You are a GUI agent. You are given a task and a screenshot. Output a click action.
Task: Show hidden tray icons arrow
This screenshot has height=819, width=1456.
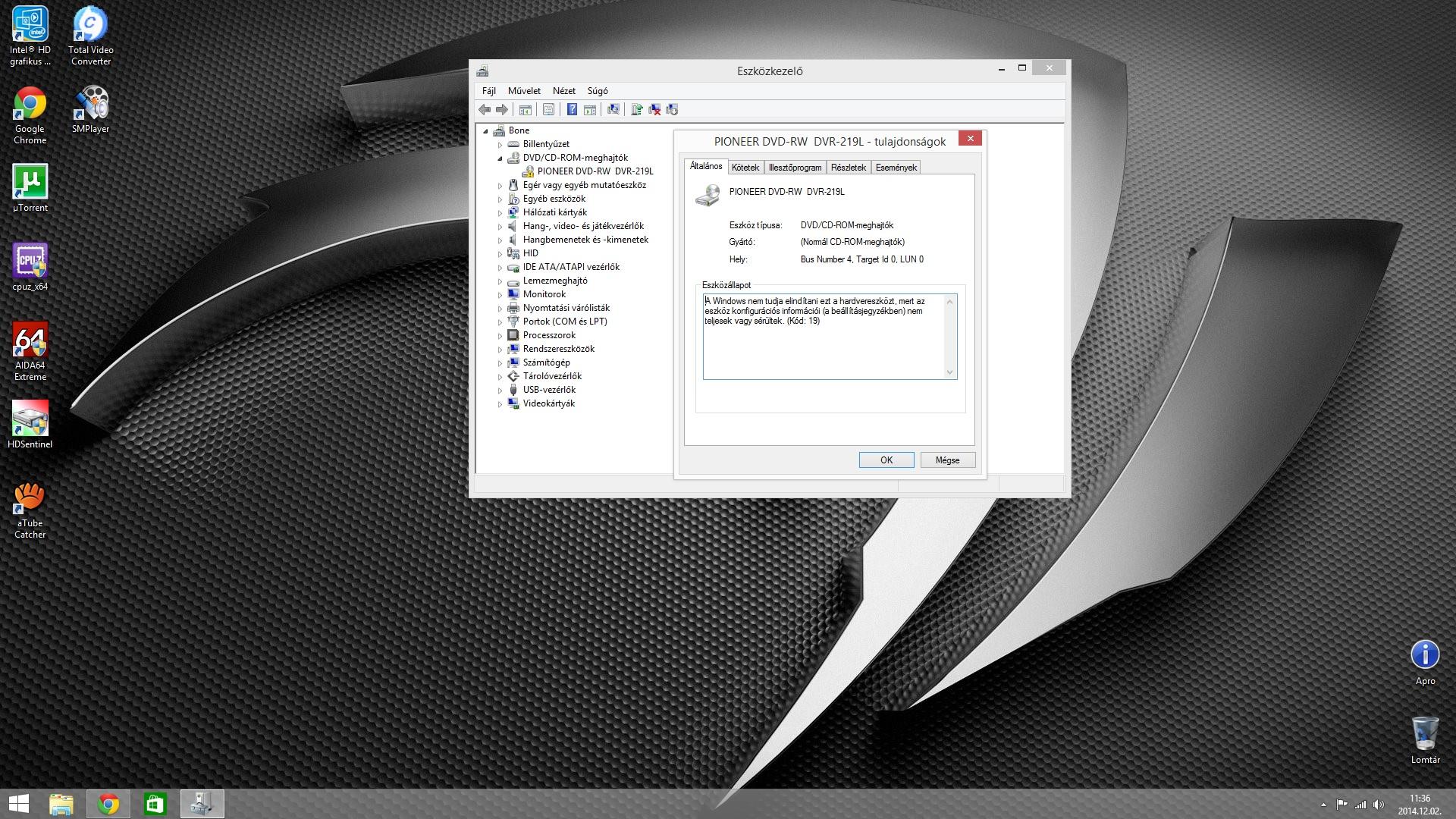(1324, 805)
